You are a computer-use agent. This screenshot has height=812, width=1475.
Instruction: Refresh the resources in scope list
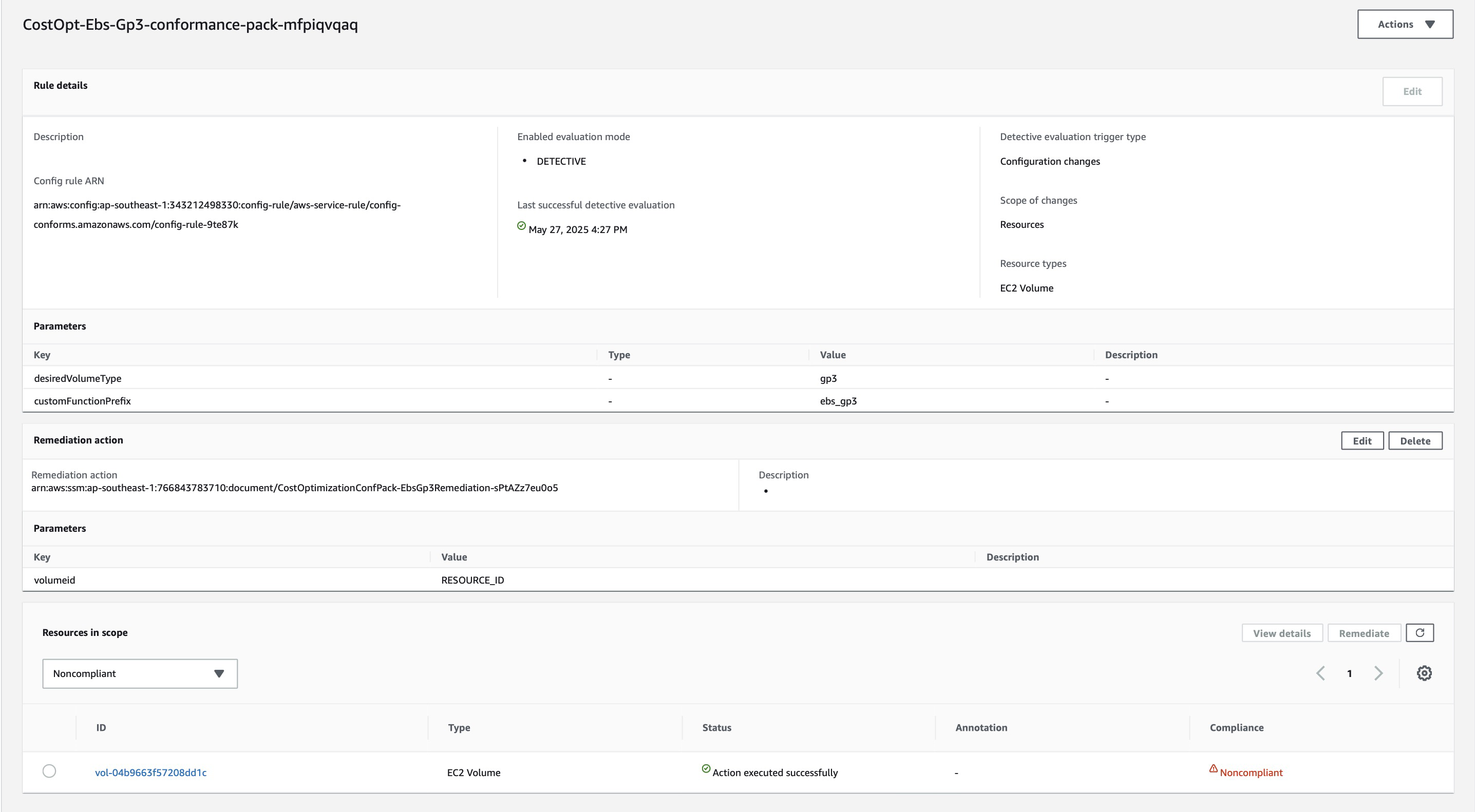1420,632
